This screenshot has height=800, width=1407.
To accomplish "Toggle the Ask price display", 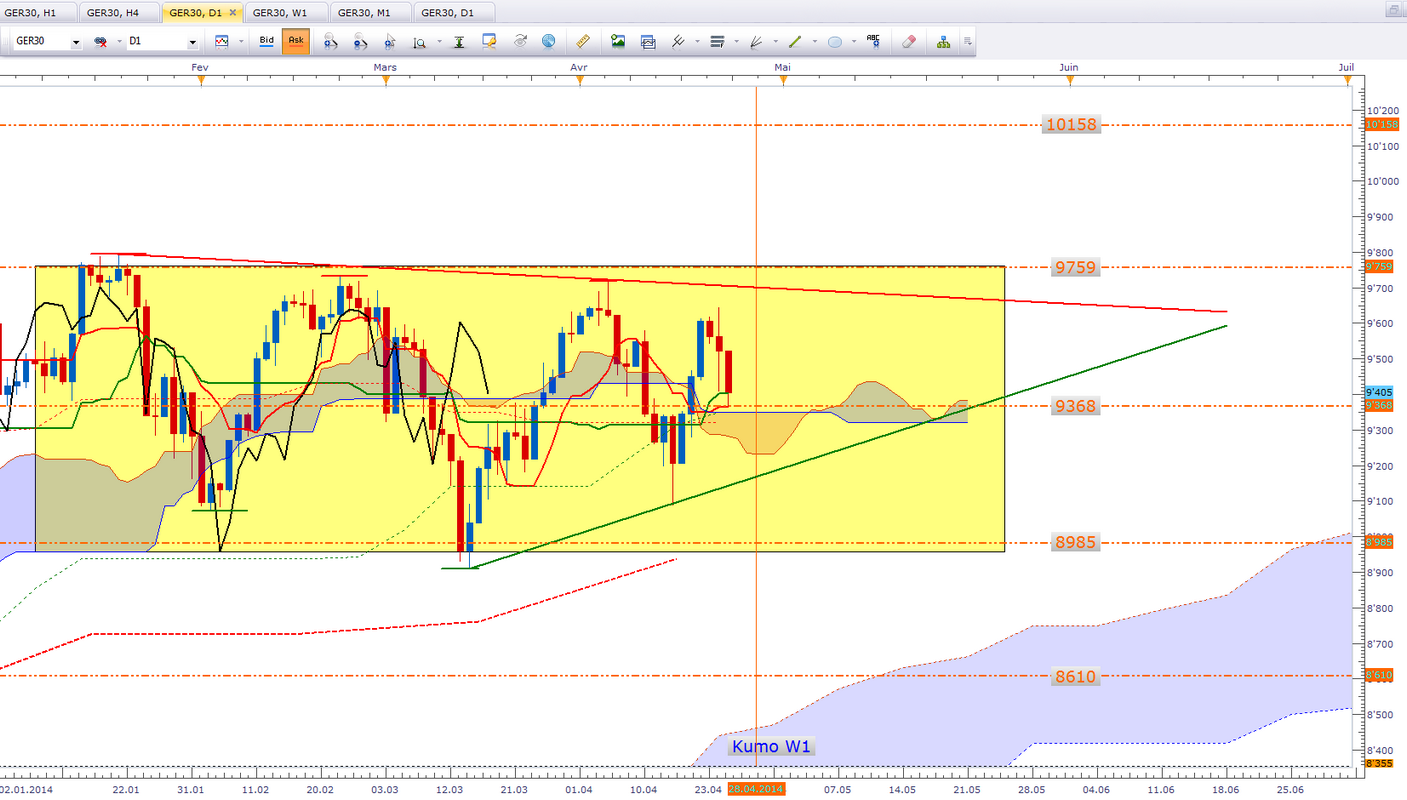I will (295, 42).
